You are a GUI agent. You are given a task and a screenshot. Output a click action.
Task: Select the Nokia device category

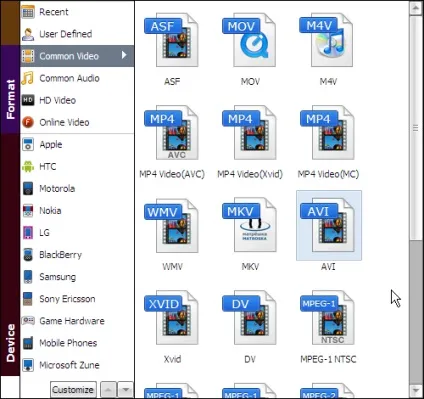pos(77,210)
